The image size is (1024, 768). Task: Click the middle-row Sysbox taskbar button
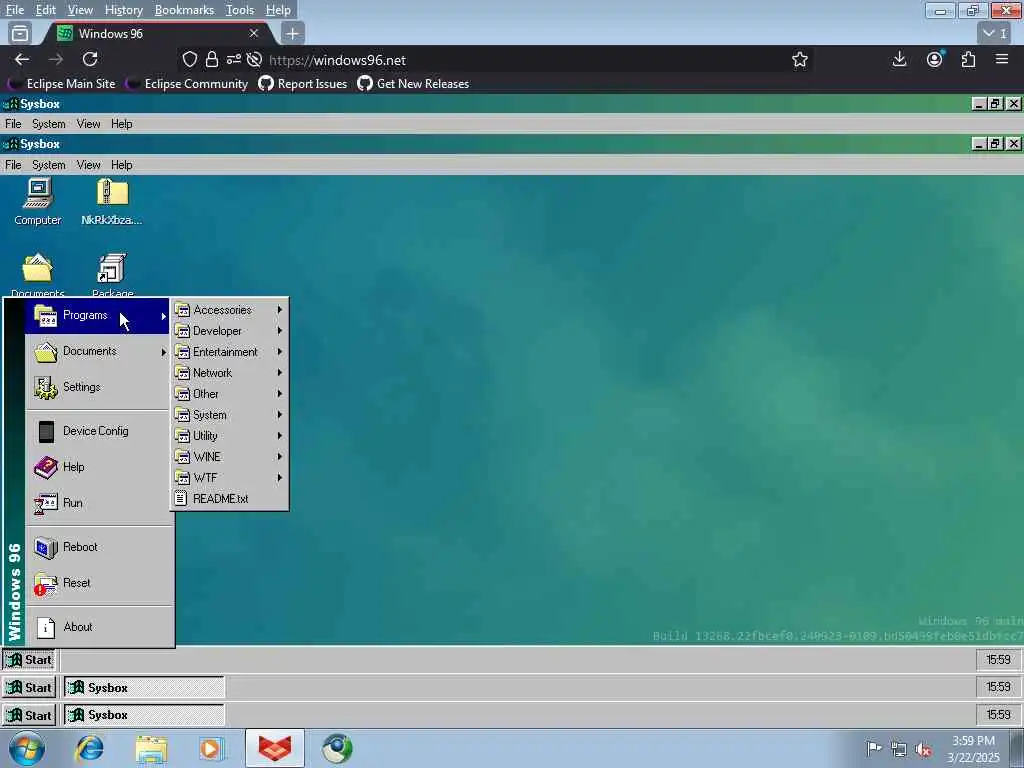(x=144, y=688)
